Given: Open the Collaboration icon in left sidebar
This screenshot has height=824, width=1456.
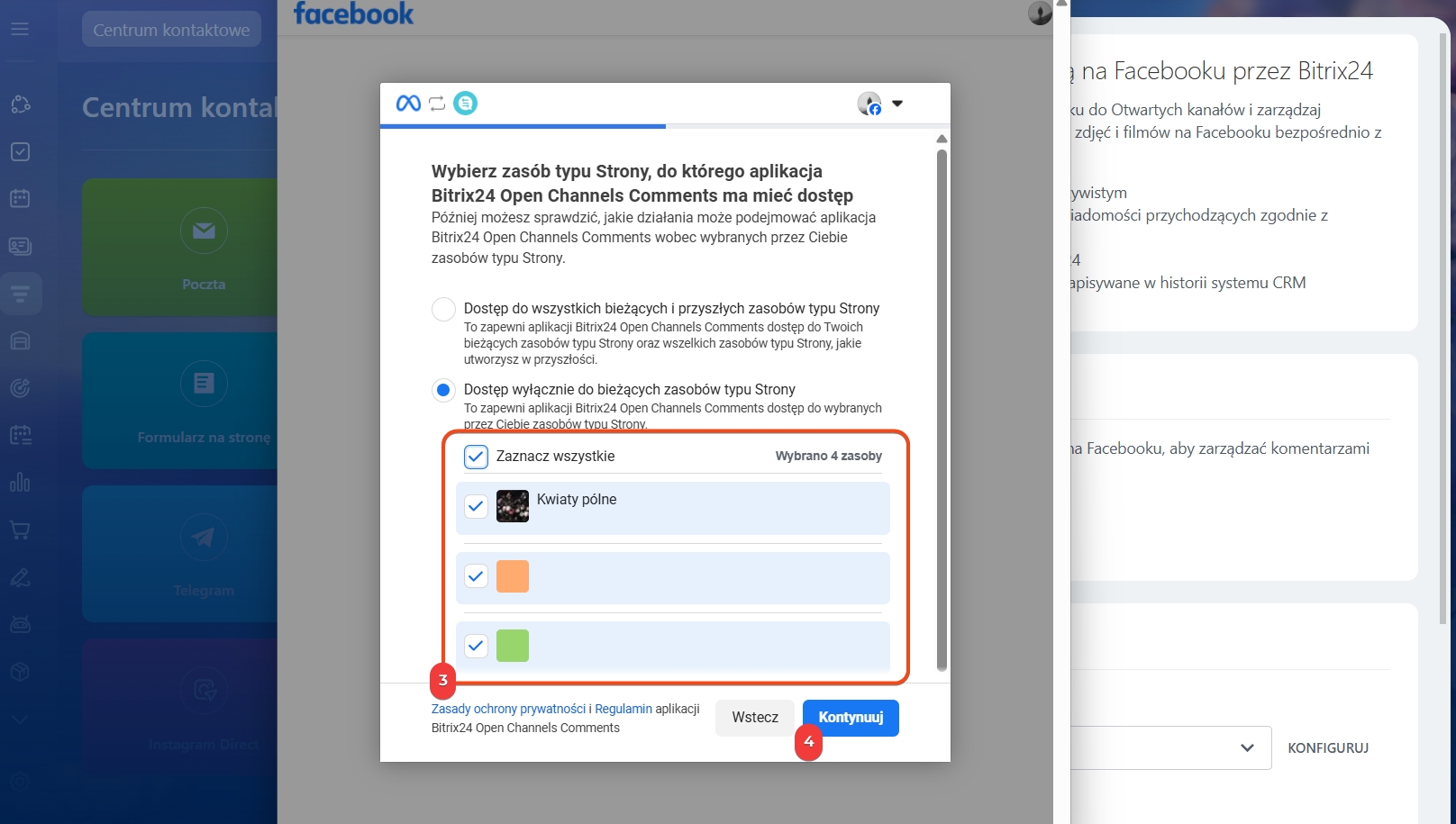Looking at the screenshot, I should [x=20, y=104].
